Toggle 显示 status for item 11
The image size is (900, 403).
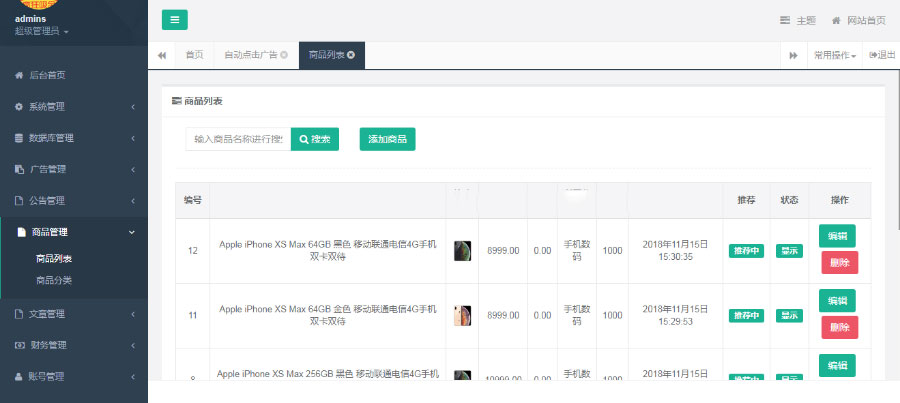point(789,315)
